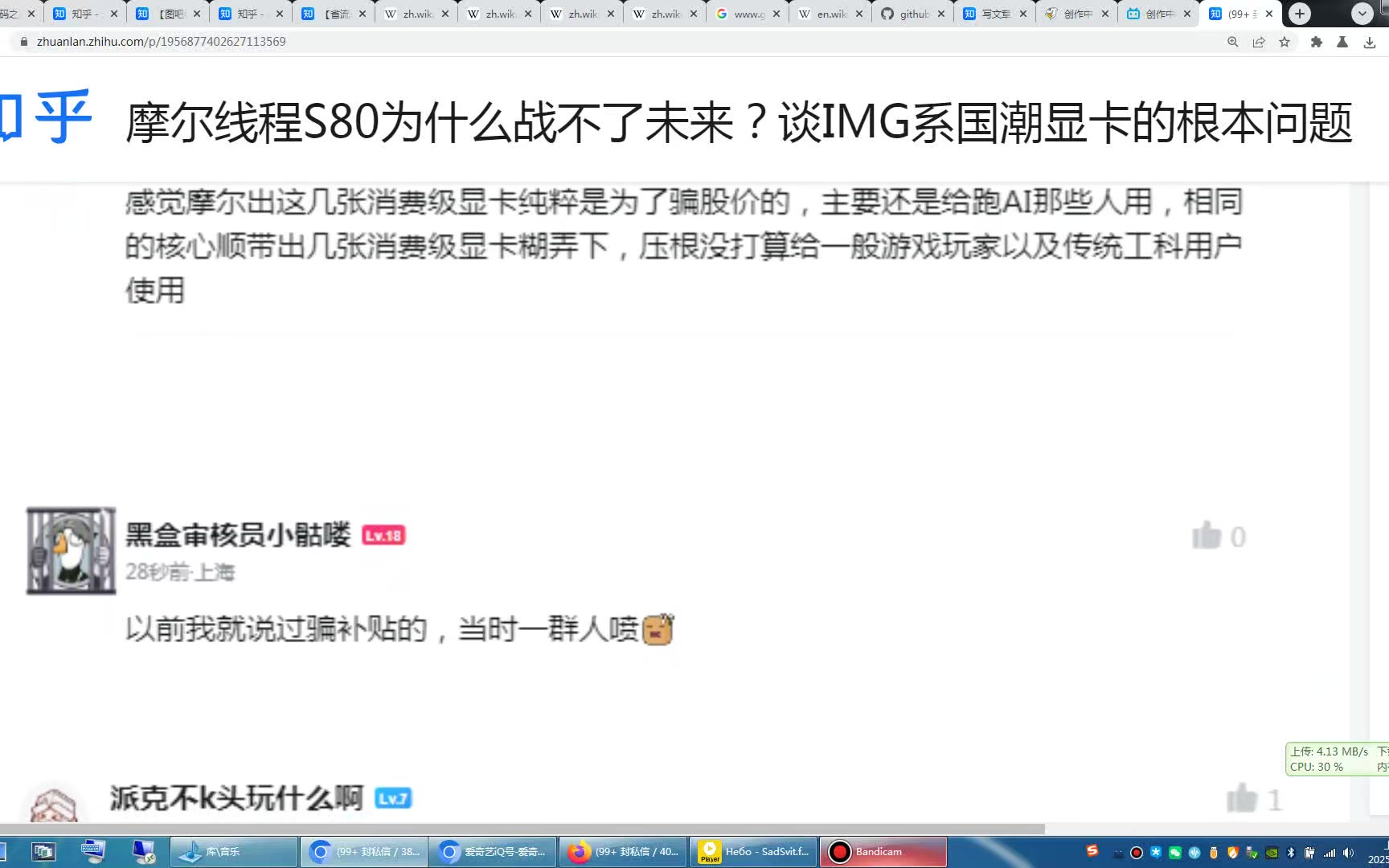Like the comment by 派克不k头玩什么啊
The image size is (1389, 868).
click(1242, 798)
